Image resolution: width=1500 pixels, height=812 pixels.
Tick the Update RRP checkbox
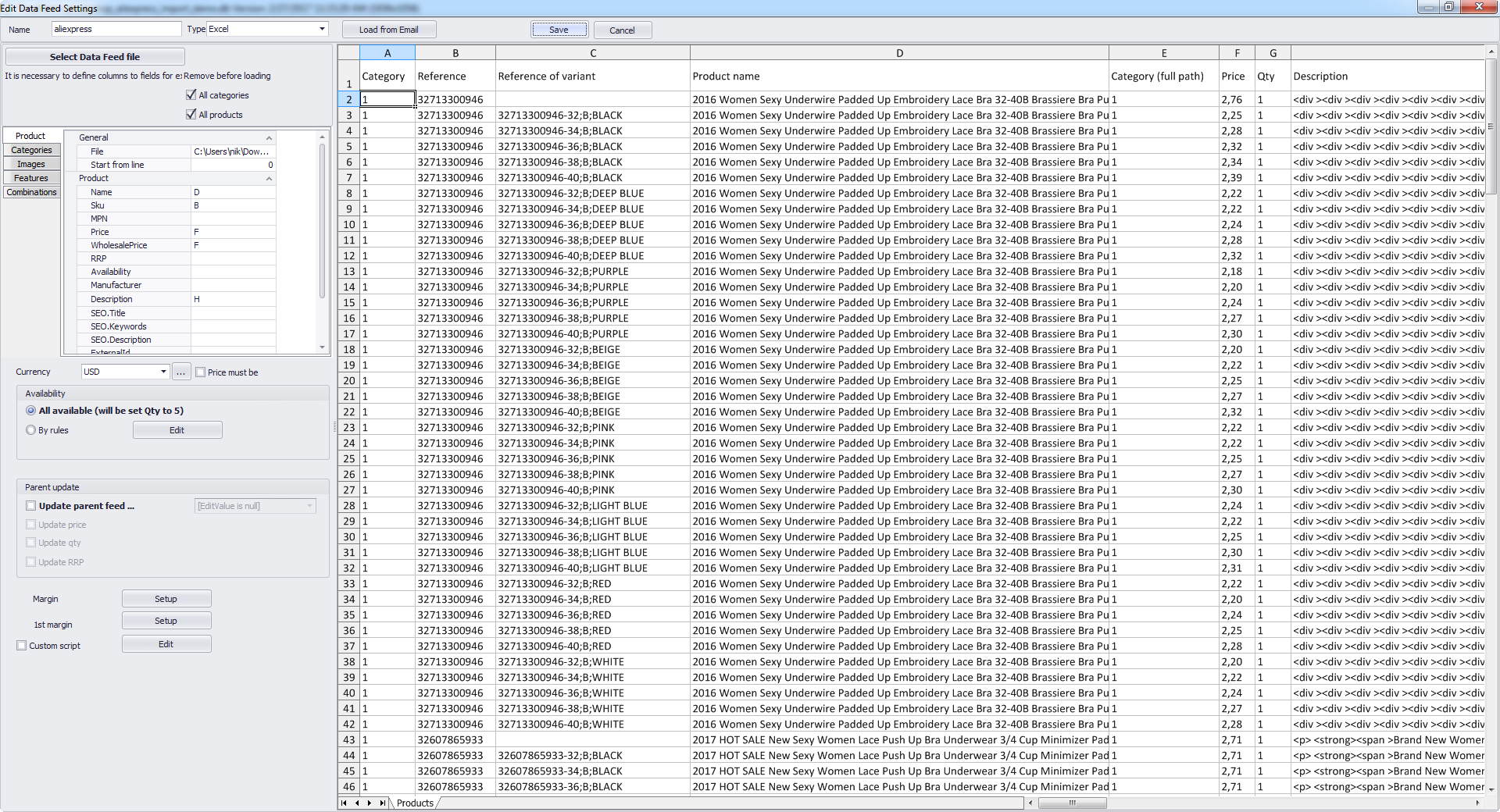31,562
